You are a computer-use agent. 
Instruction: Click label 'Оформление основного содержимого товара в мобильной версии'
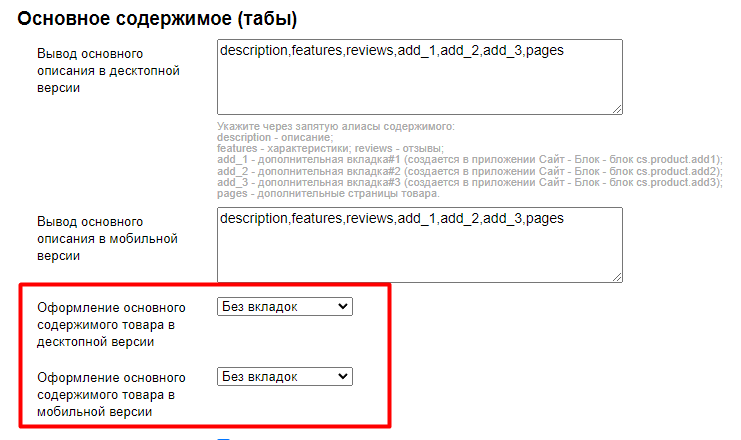[111, 394]
